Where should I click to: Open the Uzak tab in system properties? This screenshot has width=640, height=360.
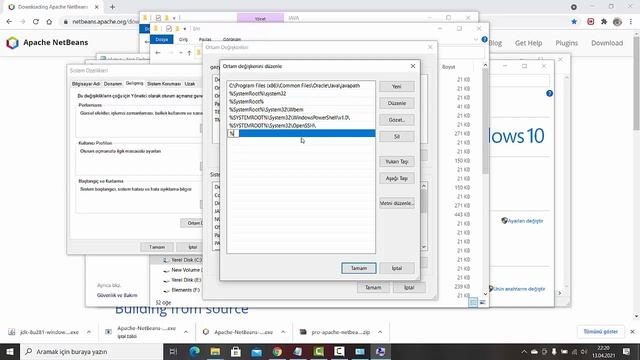coord(190,84)
